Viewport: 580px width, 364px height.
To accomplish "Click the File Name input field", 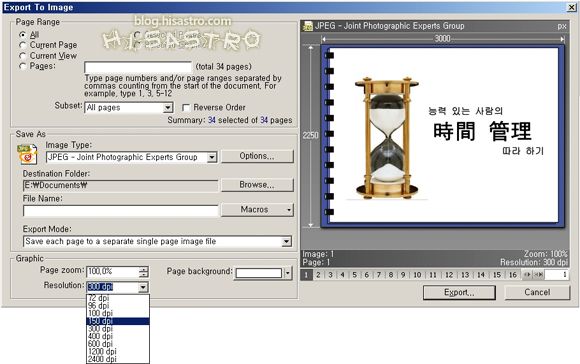I will point(121,211).
